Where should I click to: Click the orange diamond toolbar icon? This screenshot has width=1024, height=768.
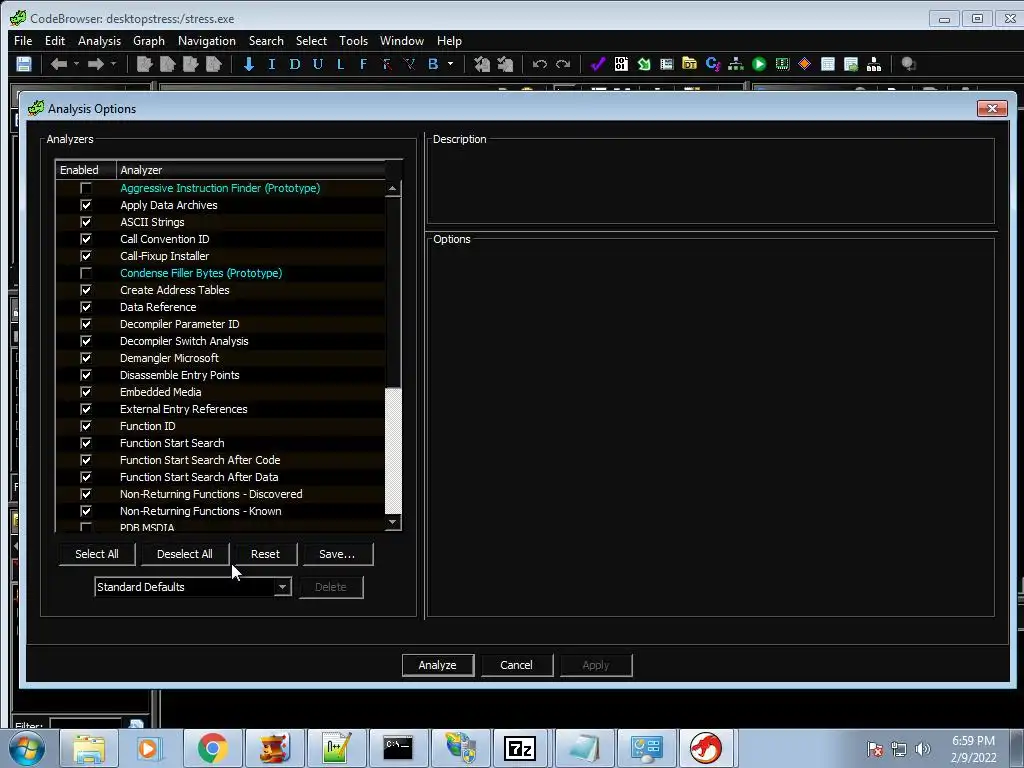[805, 64]
